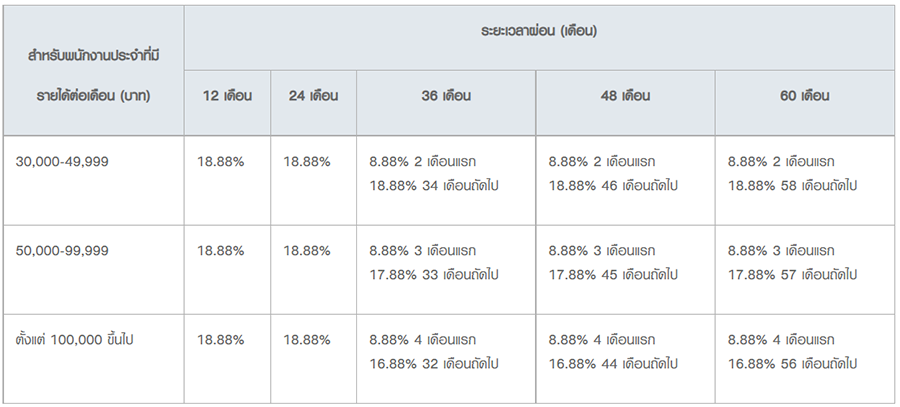The height and width of the screenshot is (407, 900).
Task: Click the "ระยะเวลาผ่อน (เดือน)" table header
Action: [538, 32]
